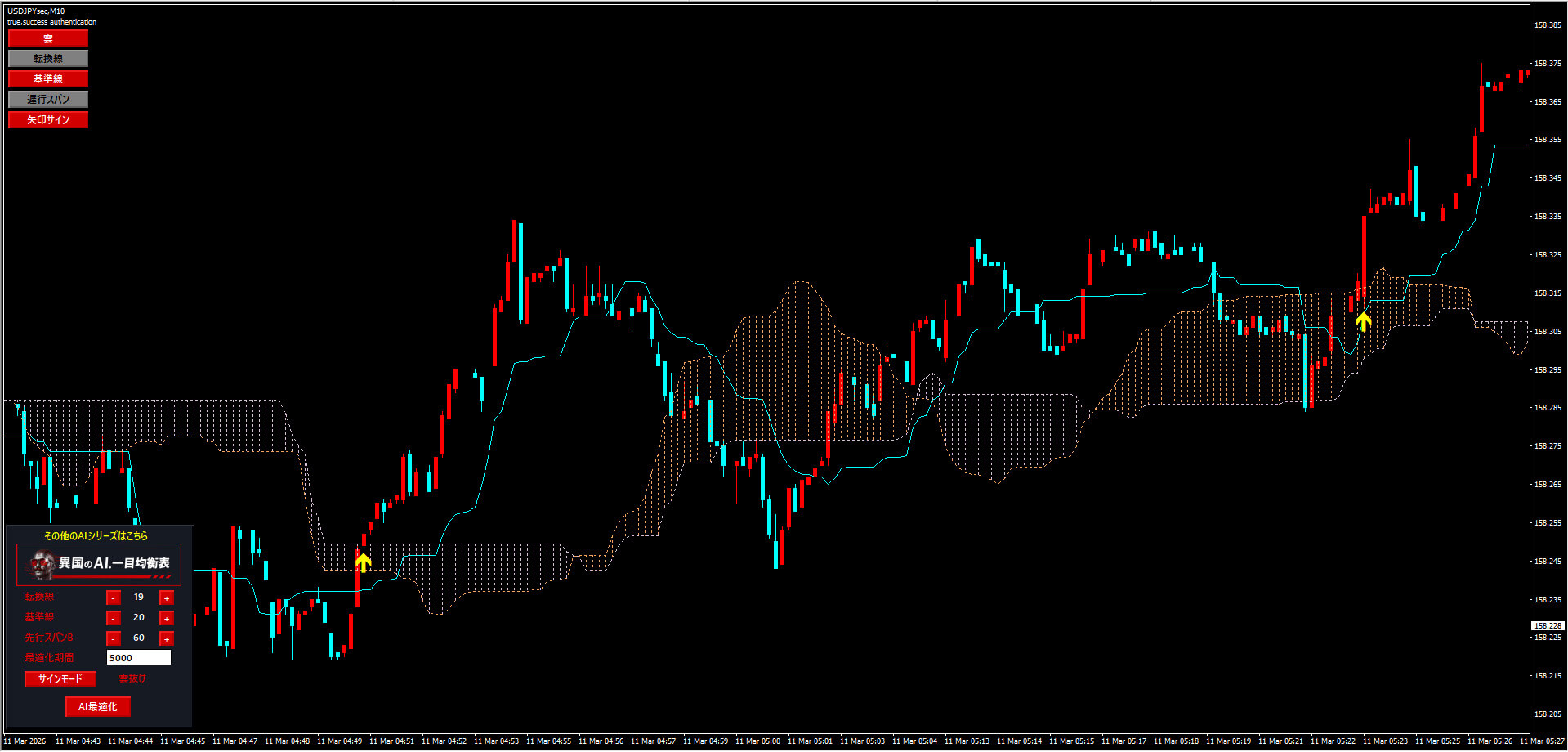Click the yellow up arrow near 04:49
1568x752 pixels.
click(364, 562)
